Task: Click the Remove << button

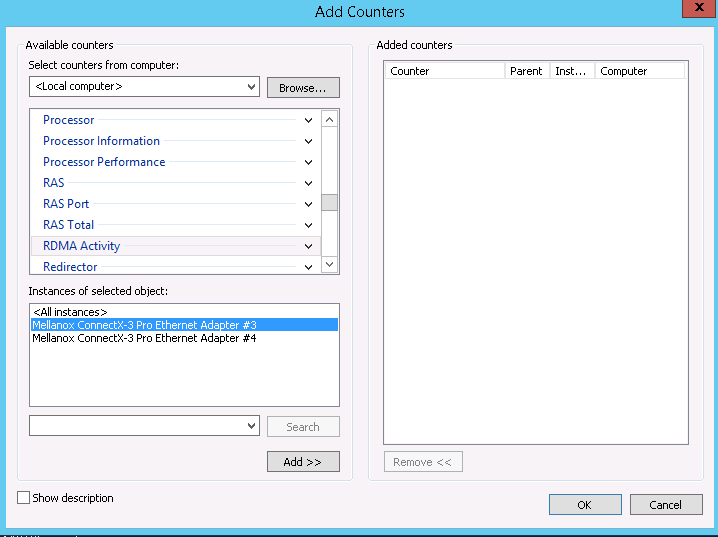Action: (x=423, y=461)
